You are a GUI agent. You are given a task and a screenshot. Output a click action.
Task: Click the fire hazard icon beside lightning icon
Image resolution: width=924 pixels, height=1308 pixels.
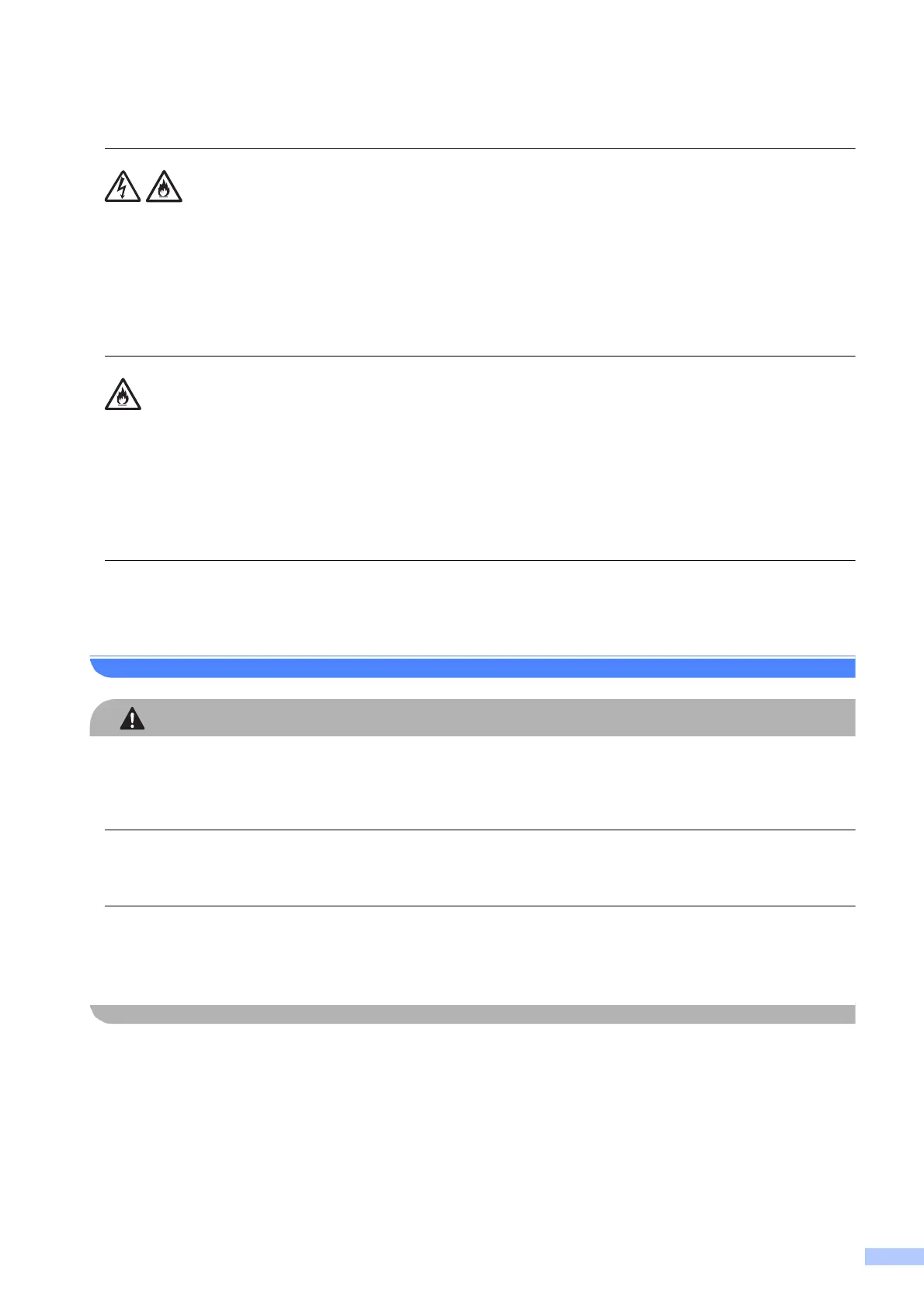point(163,187)
